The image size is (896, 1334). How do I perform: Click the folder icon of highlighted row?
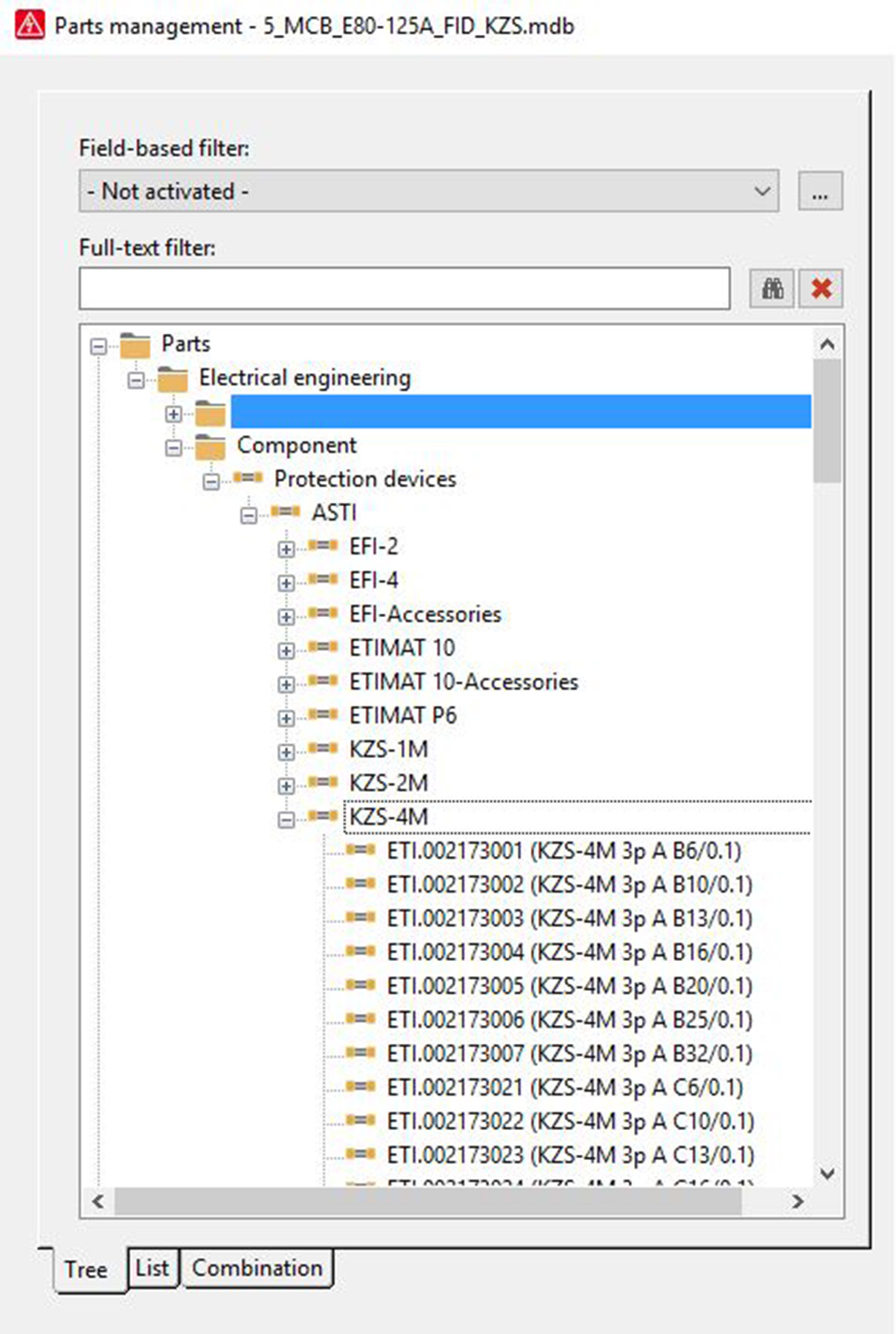210,412
